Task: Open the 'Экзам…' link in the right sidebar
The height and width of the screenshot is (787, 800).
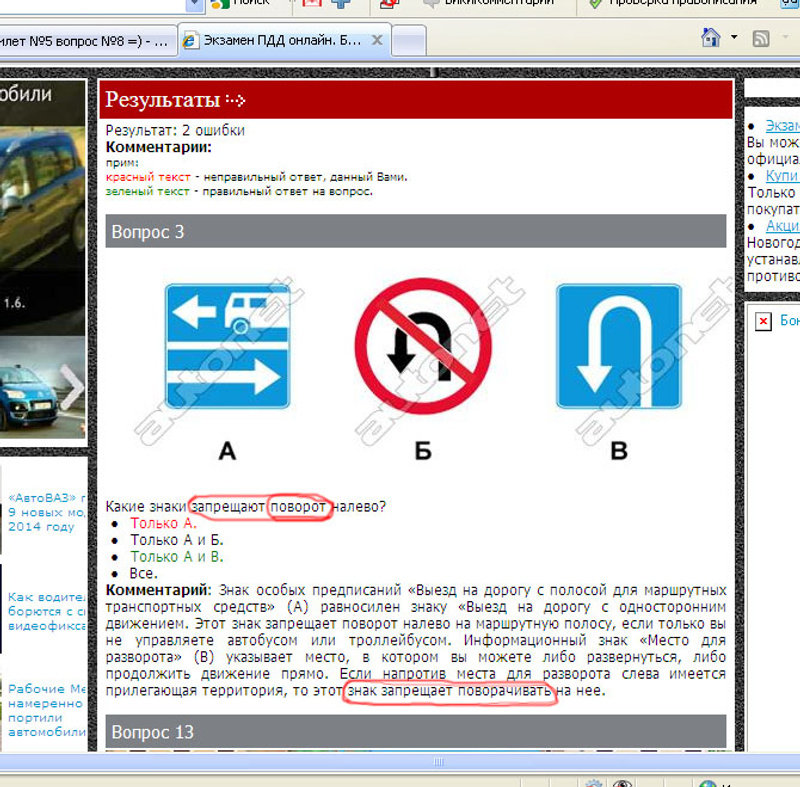Action: (782, 125)
